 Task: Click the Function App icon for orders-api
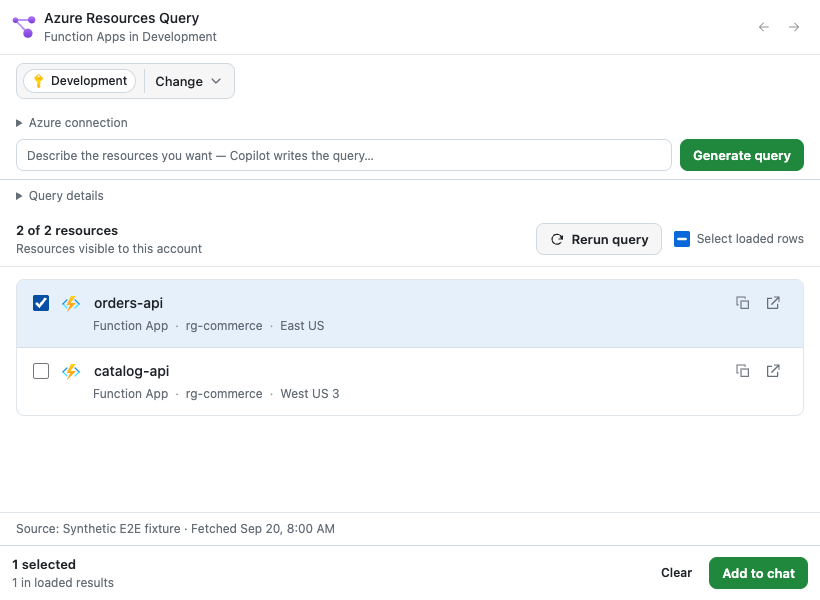pyautogui.click(x=71, y=303)
